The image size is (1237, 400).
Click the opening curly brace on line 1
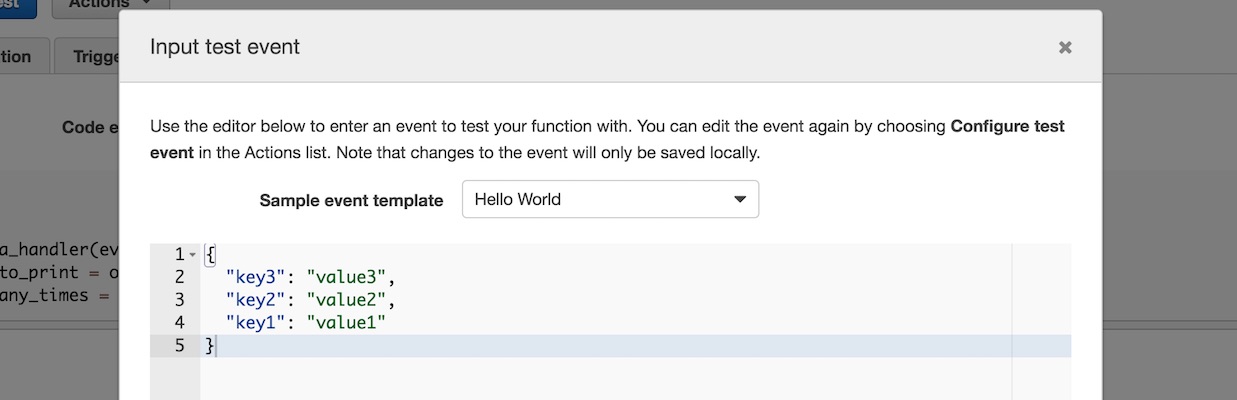[x=210, y=255]
